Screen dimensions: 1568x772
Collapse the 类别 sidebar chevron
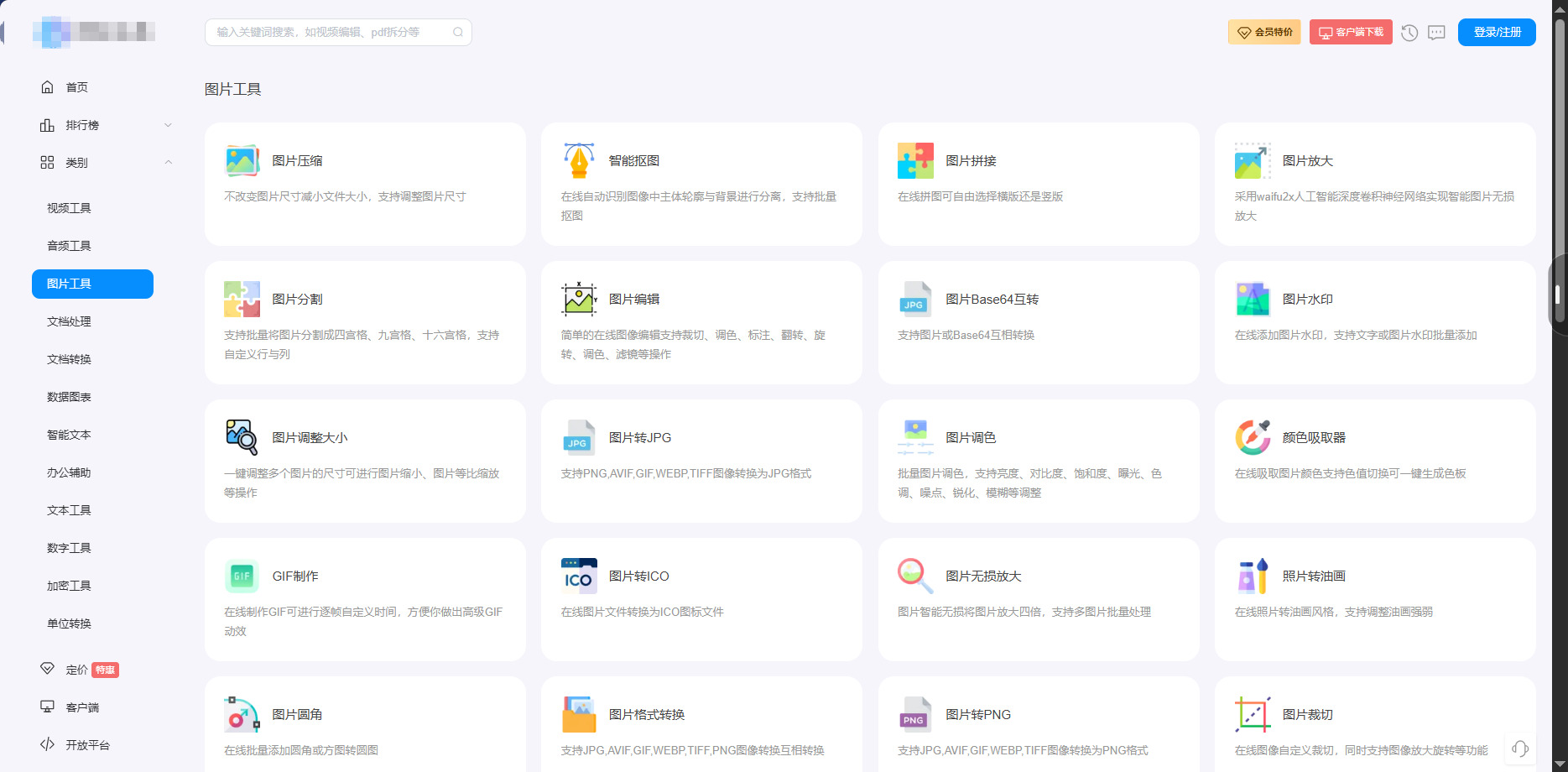[x=168, y=163]
